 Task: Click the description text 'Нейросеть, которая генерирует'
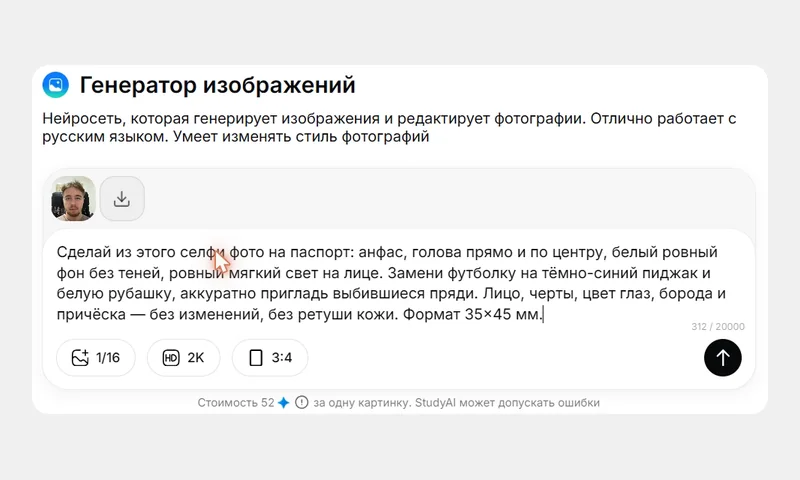[160, 118]
